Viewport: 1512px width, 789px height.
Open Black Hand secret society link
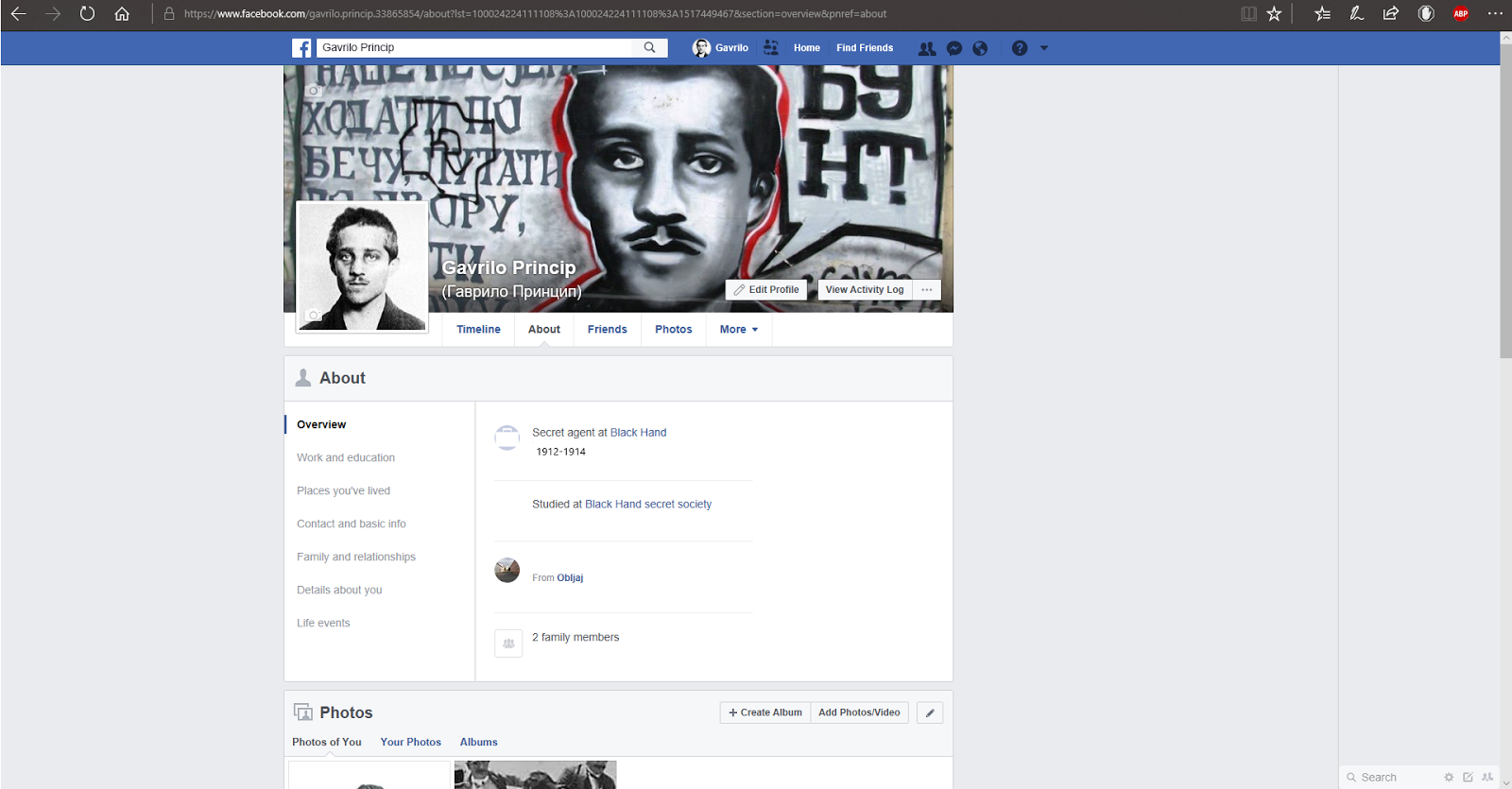648,505
